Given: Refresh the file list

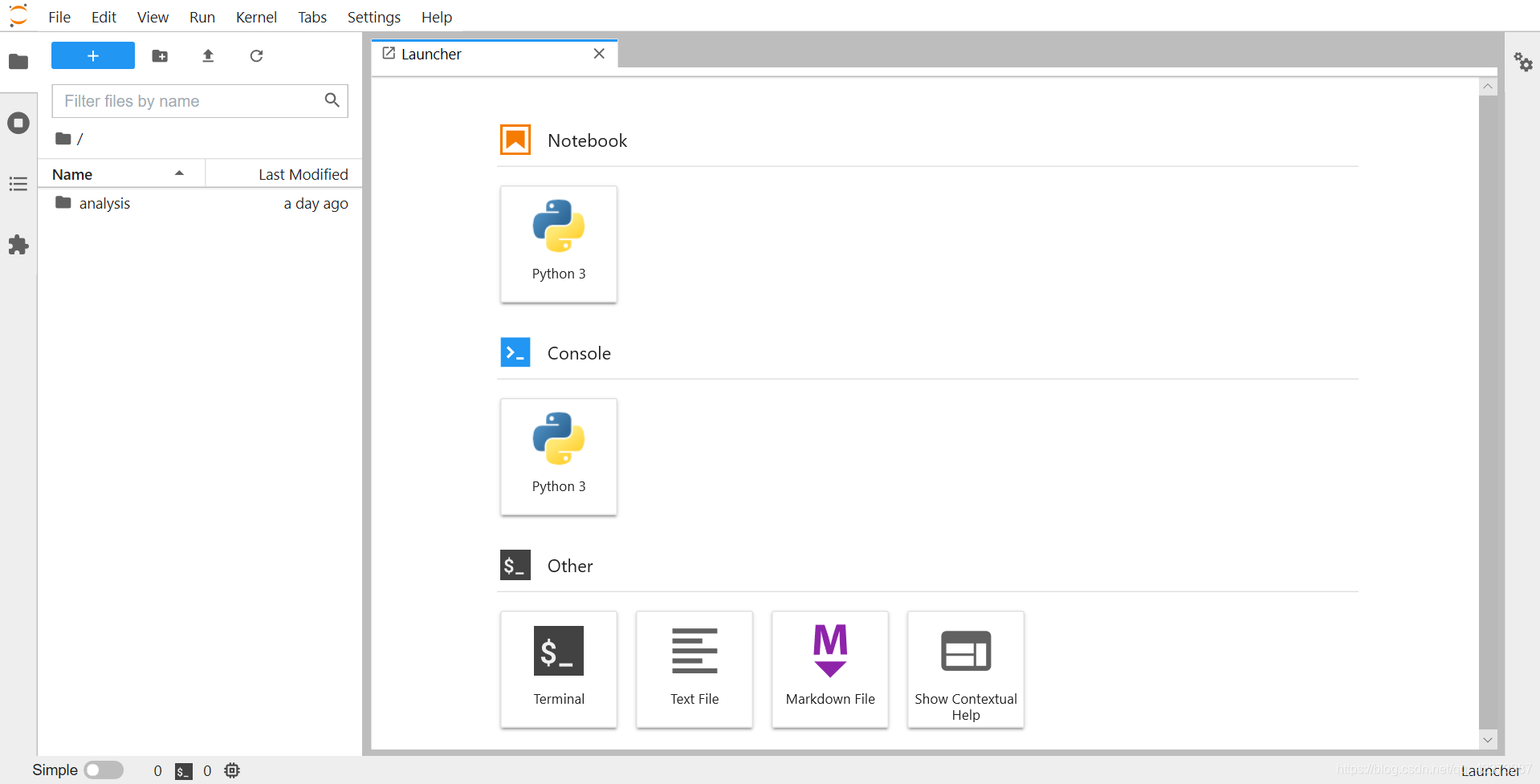Looking at the screenshot, I should coord(256,55).
